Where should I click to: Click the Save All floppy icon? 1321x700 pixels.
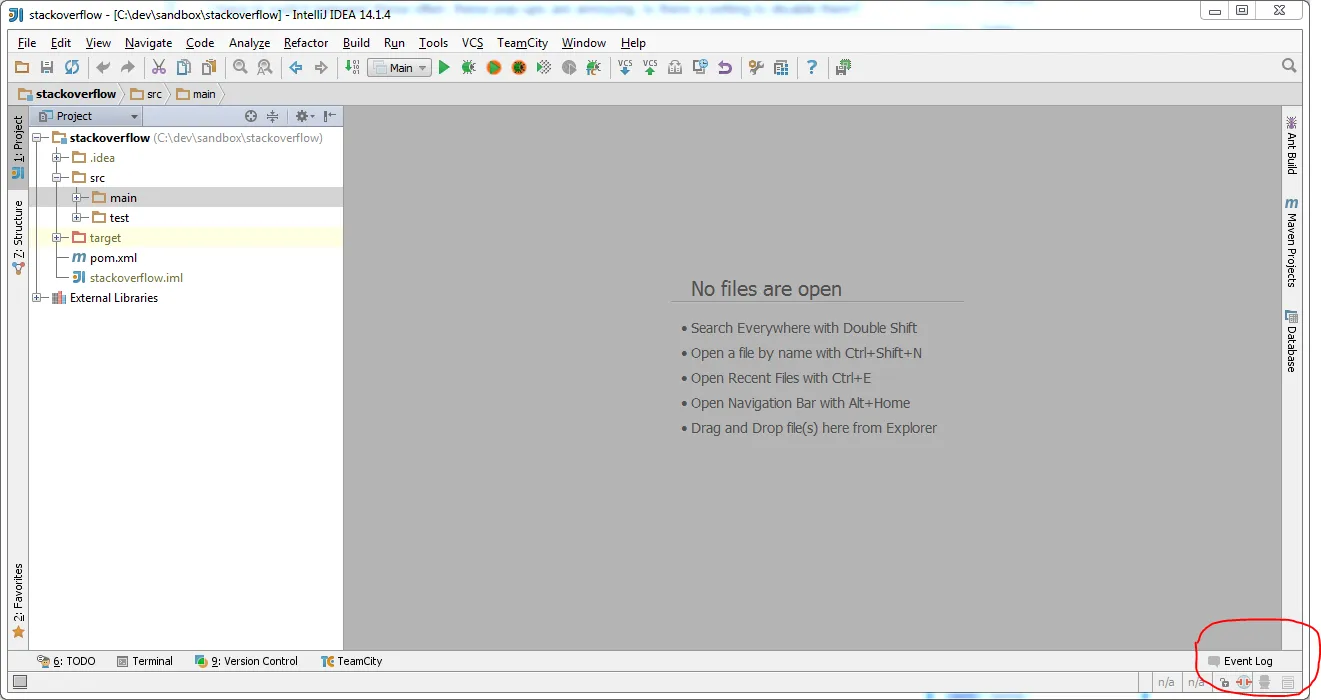(46, 67)
